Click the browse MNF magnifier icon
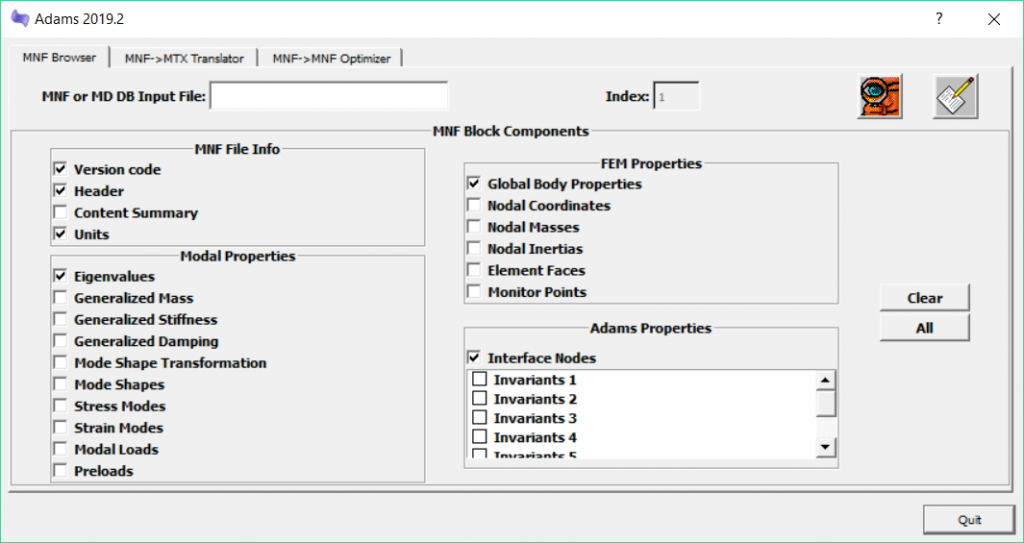This screenshot has height=543, width=1024. tap(880, 96)
